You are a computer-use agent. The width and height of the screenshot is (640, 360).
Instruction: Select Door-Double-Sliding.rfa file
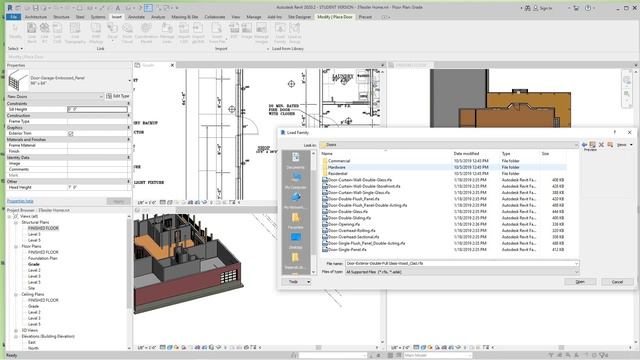[x=349, y=218]
